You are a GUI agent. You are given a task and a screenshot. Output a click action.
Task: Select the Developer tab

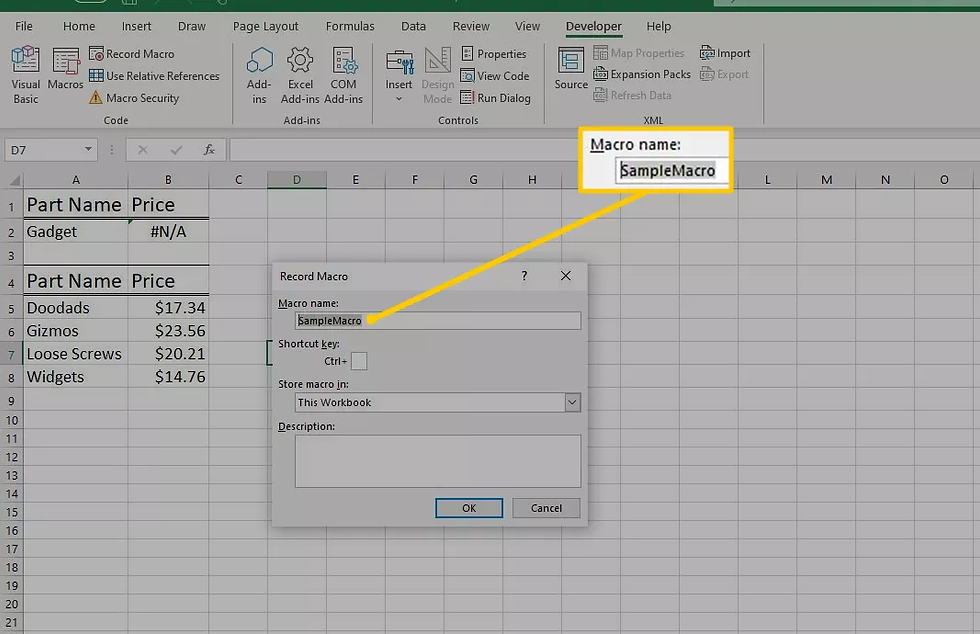point(593,26)
